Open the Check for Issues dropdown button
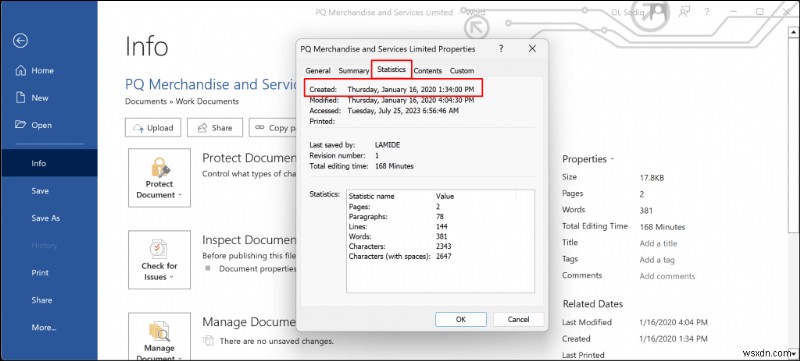800x361 pixels. (159, 260)
